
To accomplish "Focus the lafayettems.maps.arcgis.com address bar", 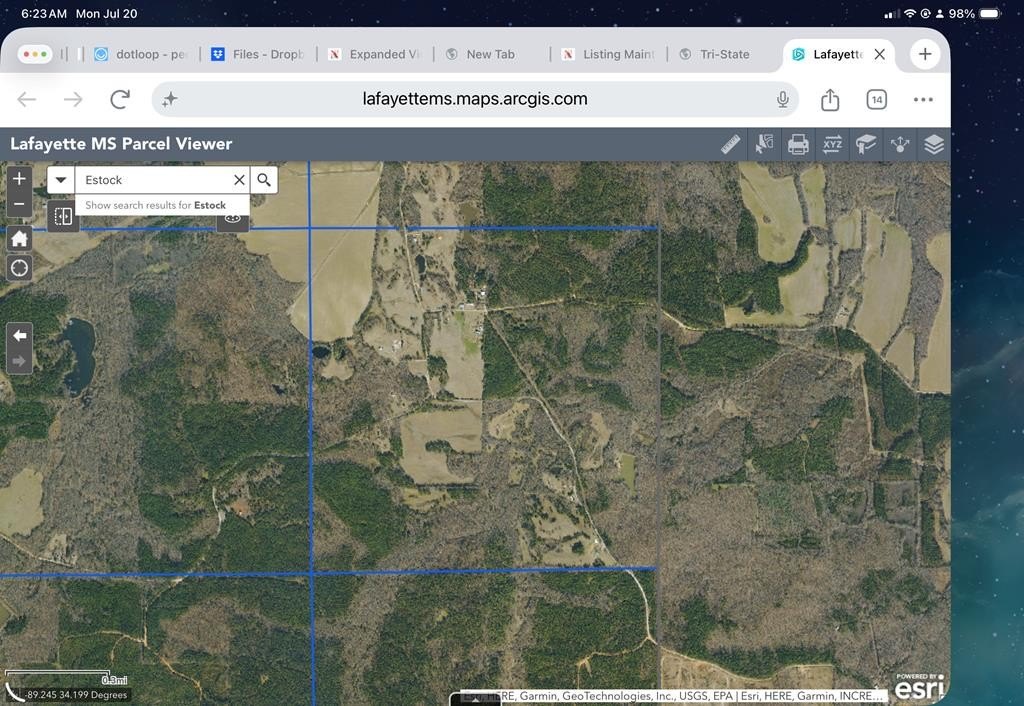I will 475,99.
